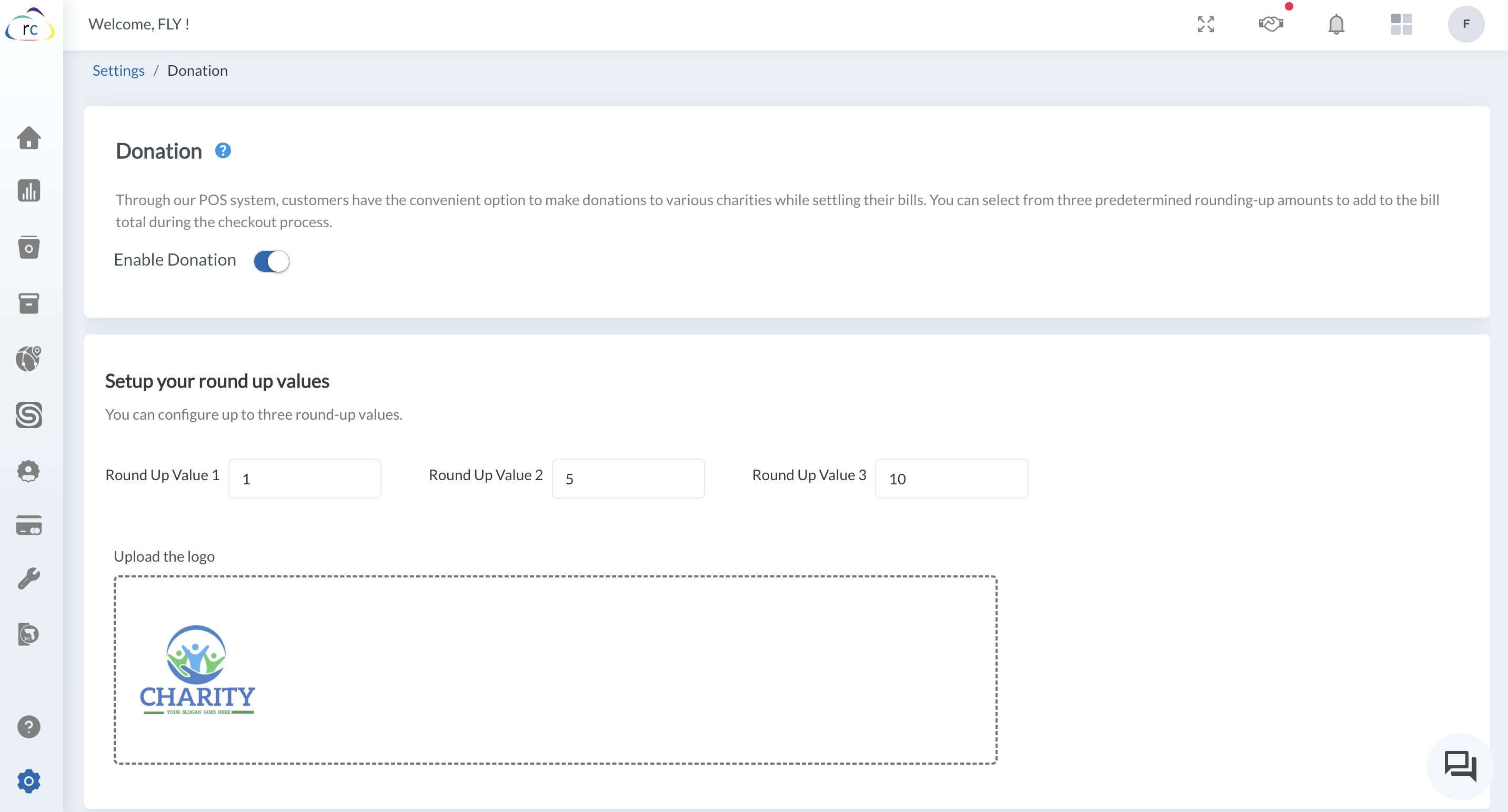Image resolution: width=1508 pixels, height=812 pixels.
Task: Click the Round Up Value 1 field
Action: tap(305, 479)
